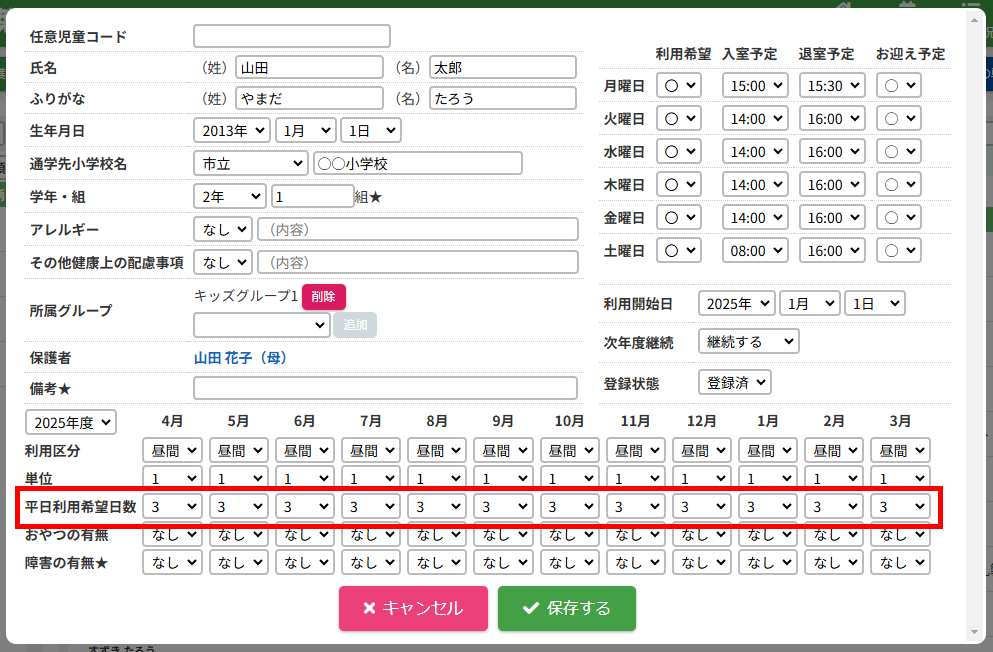Click the 保存する button with checkmark
This screenshot has height=652, width=993.
coord(566,608)
